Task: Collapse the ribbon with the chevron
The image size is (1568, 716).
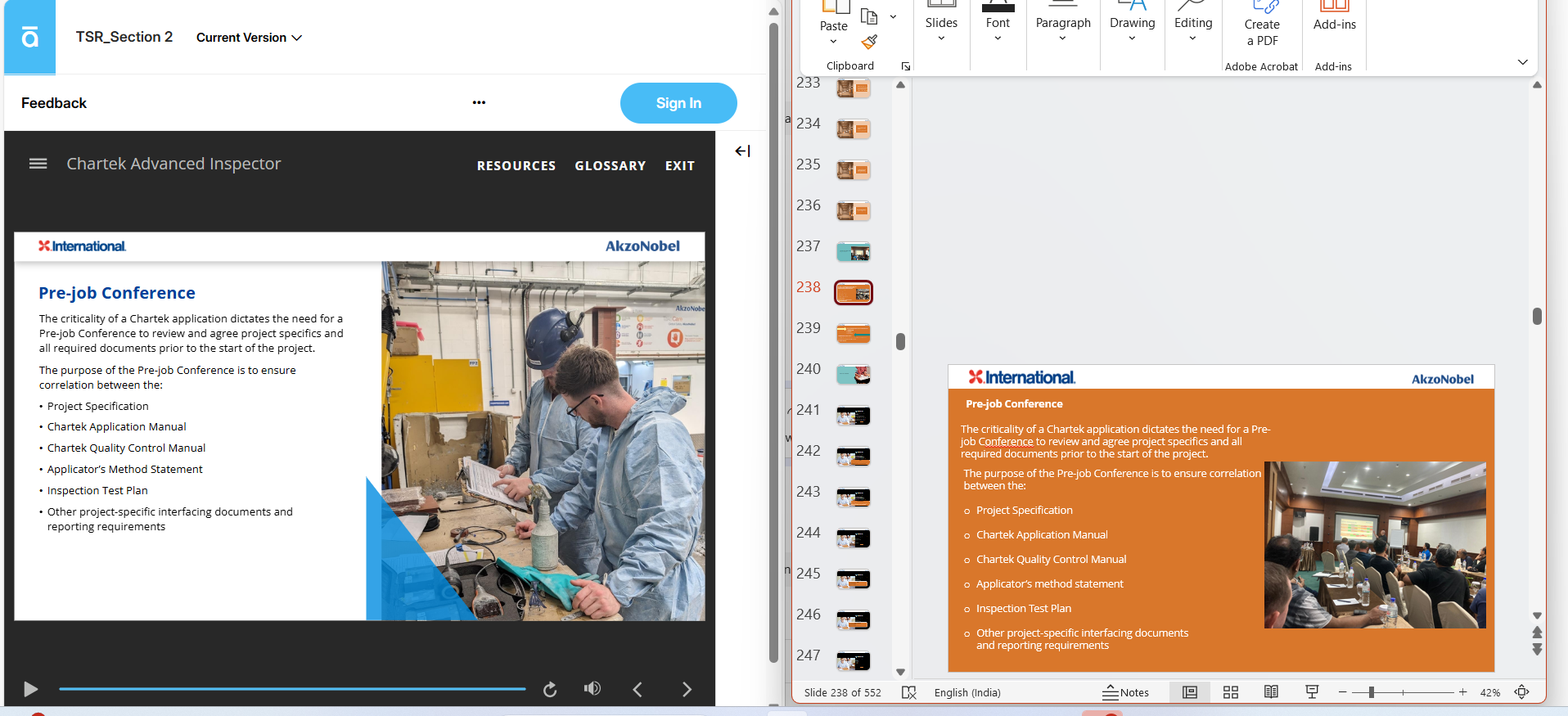Action: pyautogui.click(x=1522, y=62)
